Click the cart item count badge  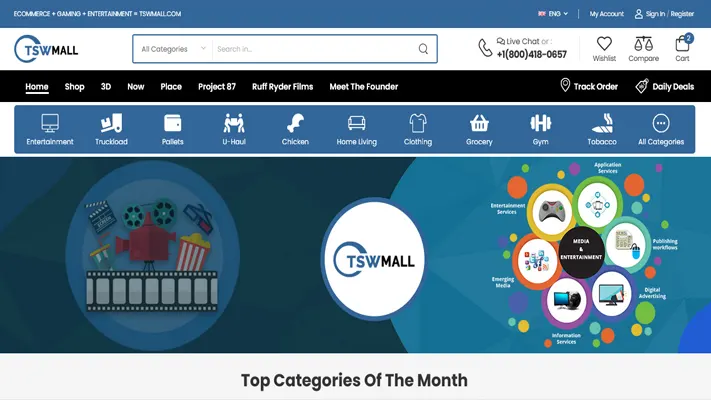pyautogui.click(x=689, y=38)
